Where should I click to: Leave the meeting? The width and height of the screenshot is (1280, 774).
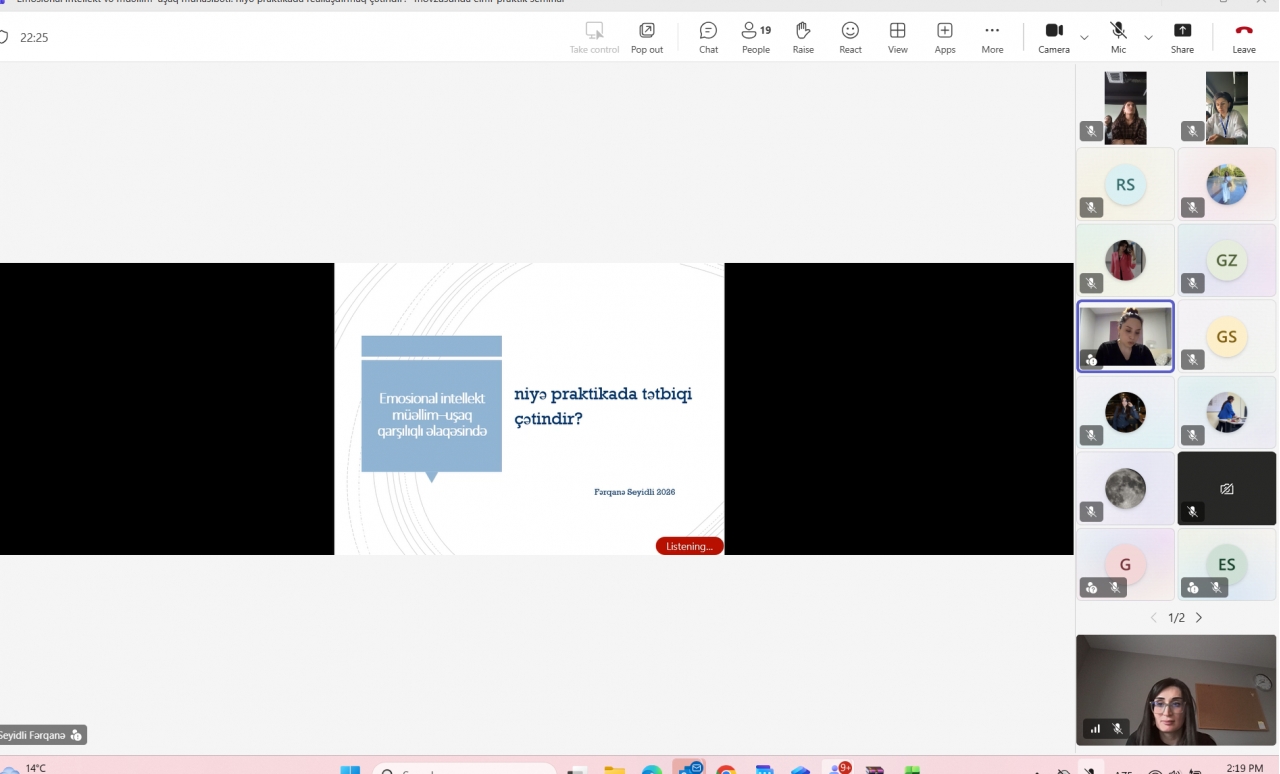coord(1244,37)
